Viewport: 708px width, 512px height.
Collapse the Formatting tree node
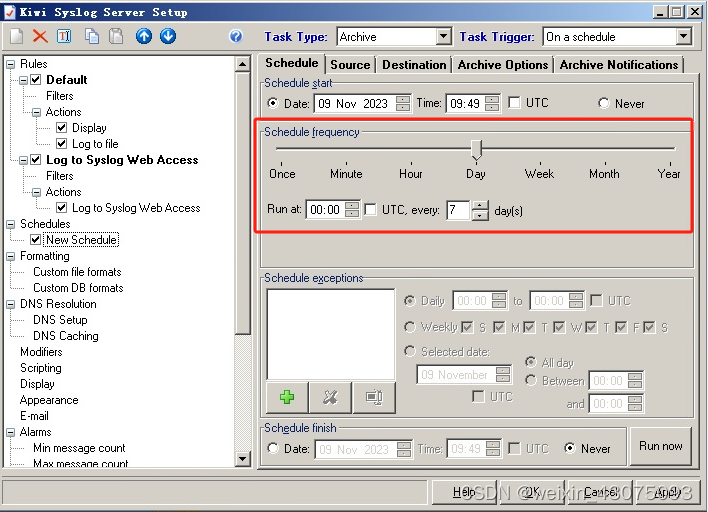(x=10, y=256)
